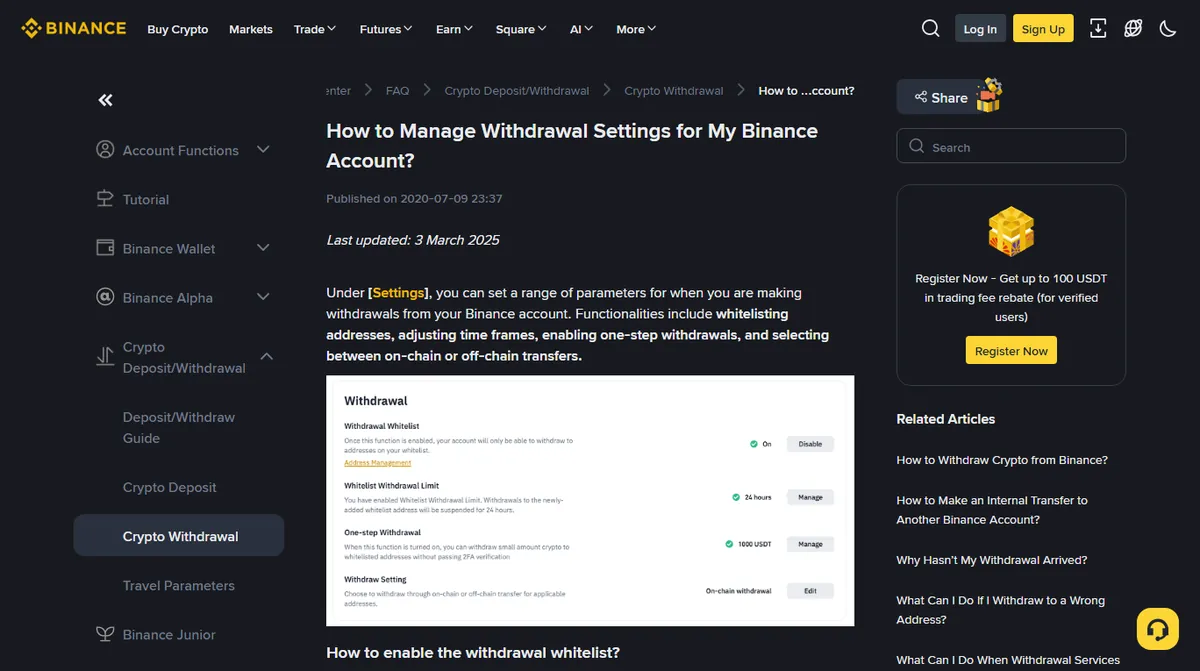Click the share icon in Share button
Image resolution: width=1200 pixels, height=671 pixels.
click(920, 98)
